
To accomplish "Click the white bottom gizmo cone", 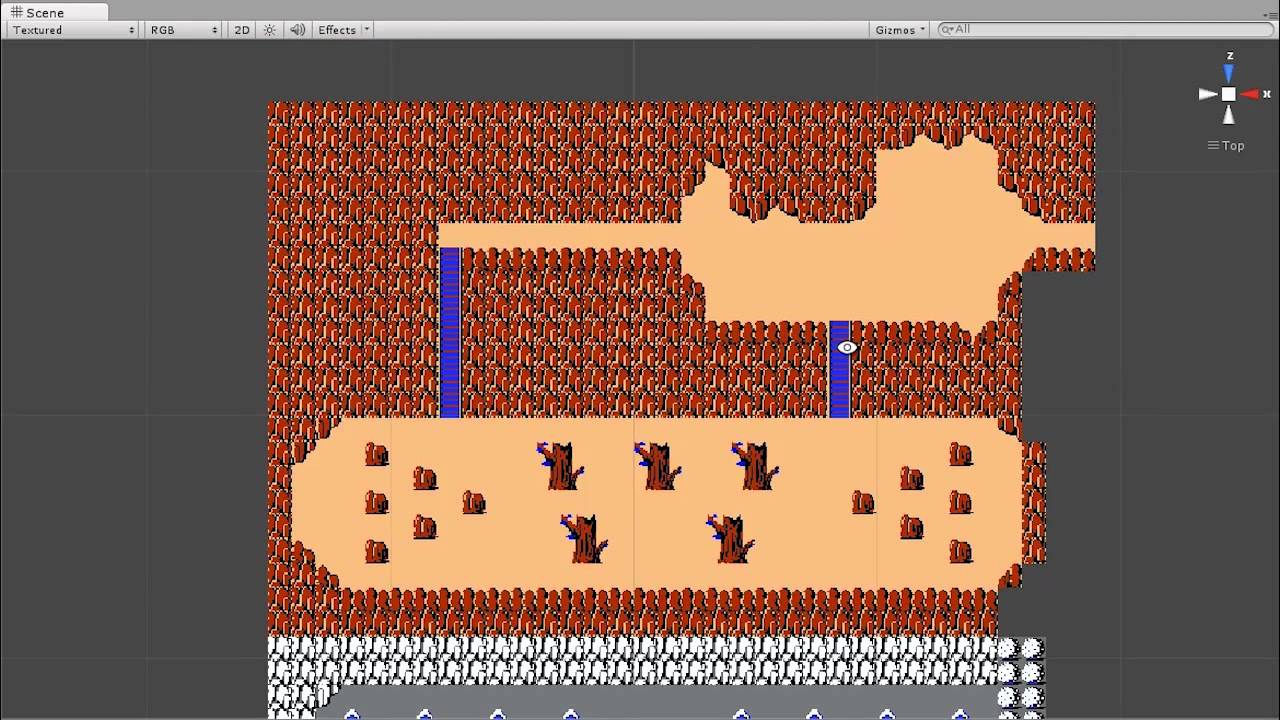I will [x=1228, y=114].
